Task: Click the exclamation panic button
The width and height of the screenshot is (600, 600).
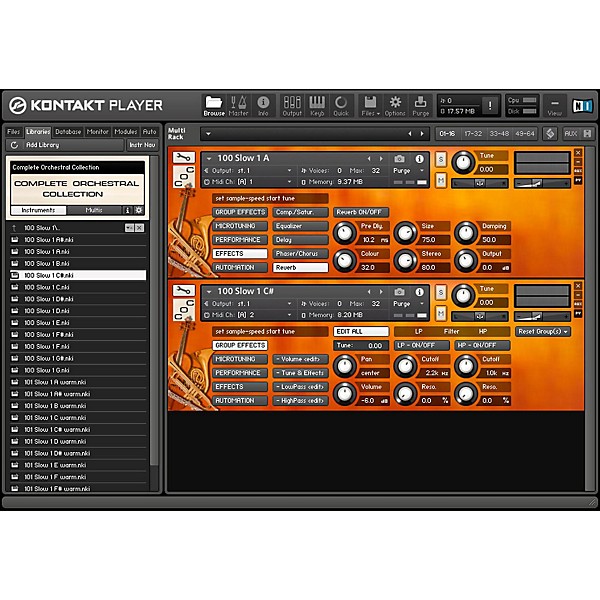Action: pos(489,106)
